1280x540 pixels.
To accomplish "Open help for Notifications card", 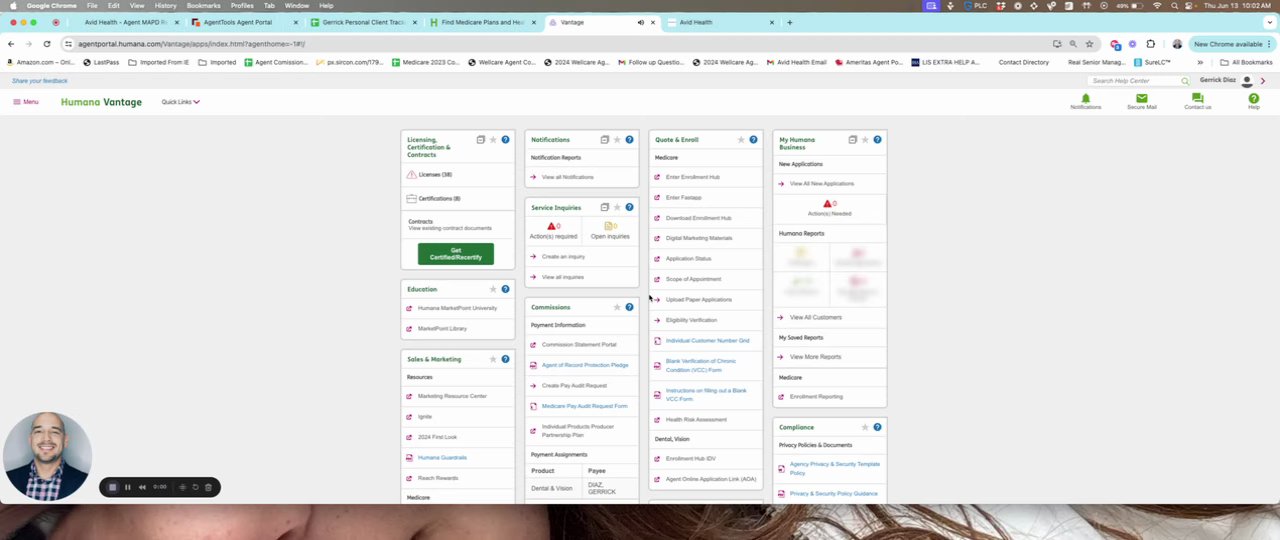I will pyautogui.click(x=629, y=140).
